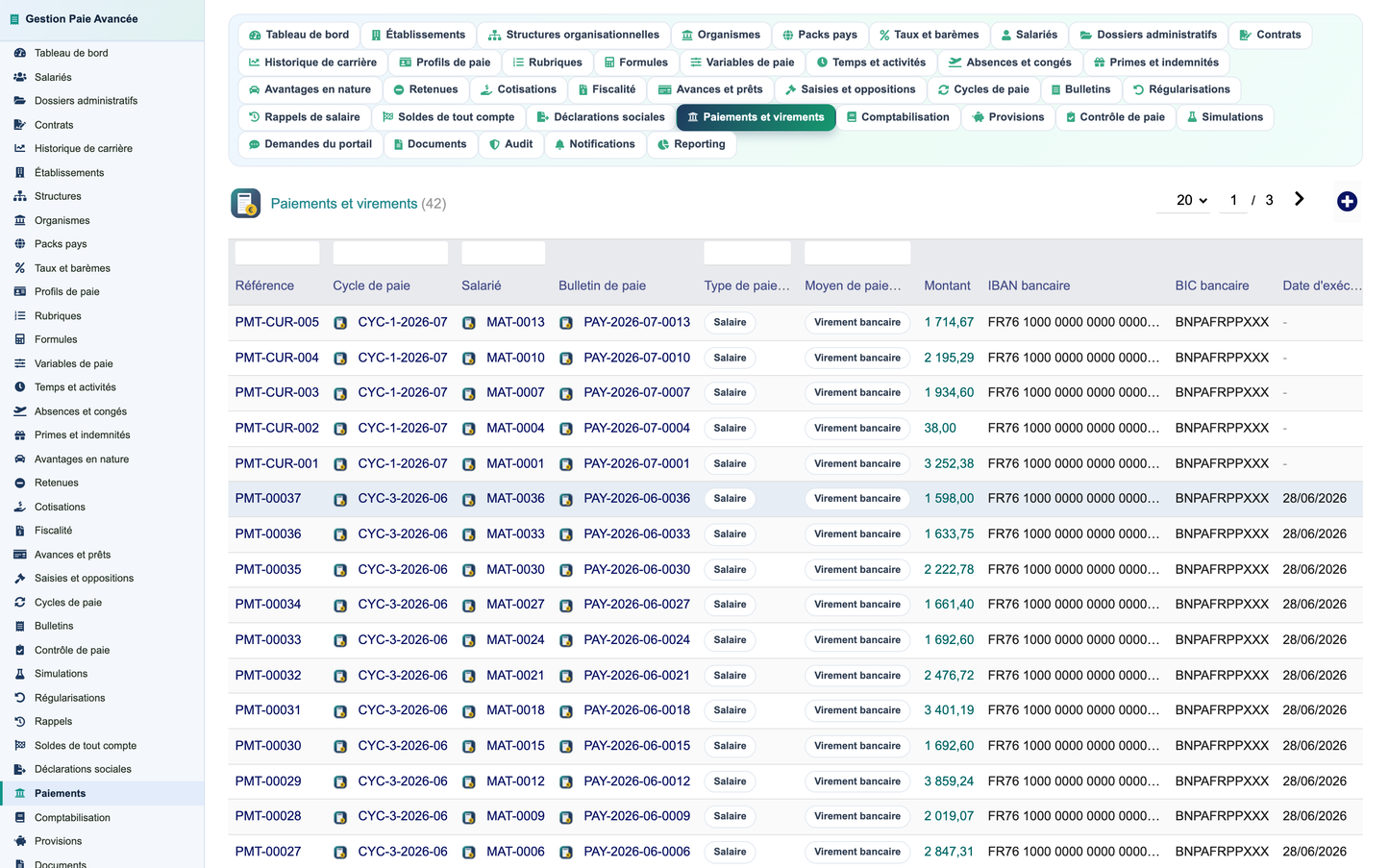Open employee MAT-0033 link
The width and height of the screenshot is (1389, 868).
coord(515,533)
